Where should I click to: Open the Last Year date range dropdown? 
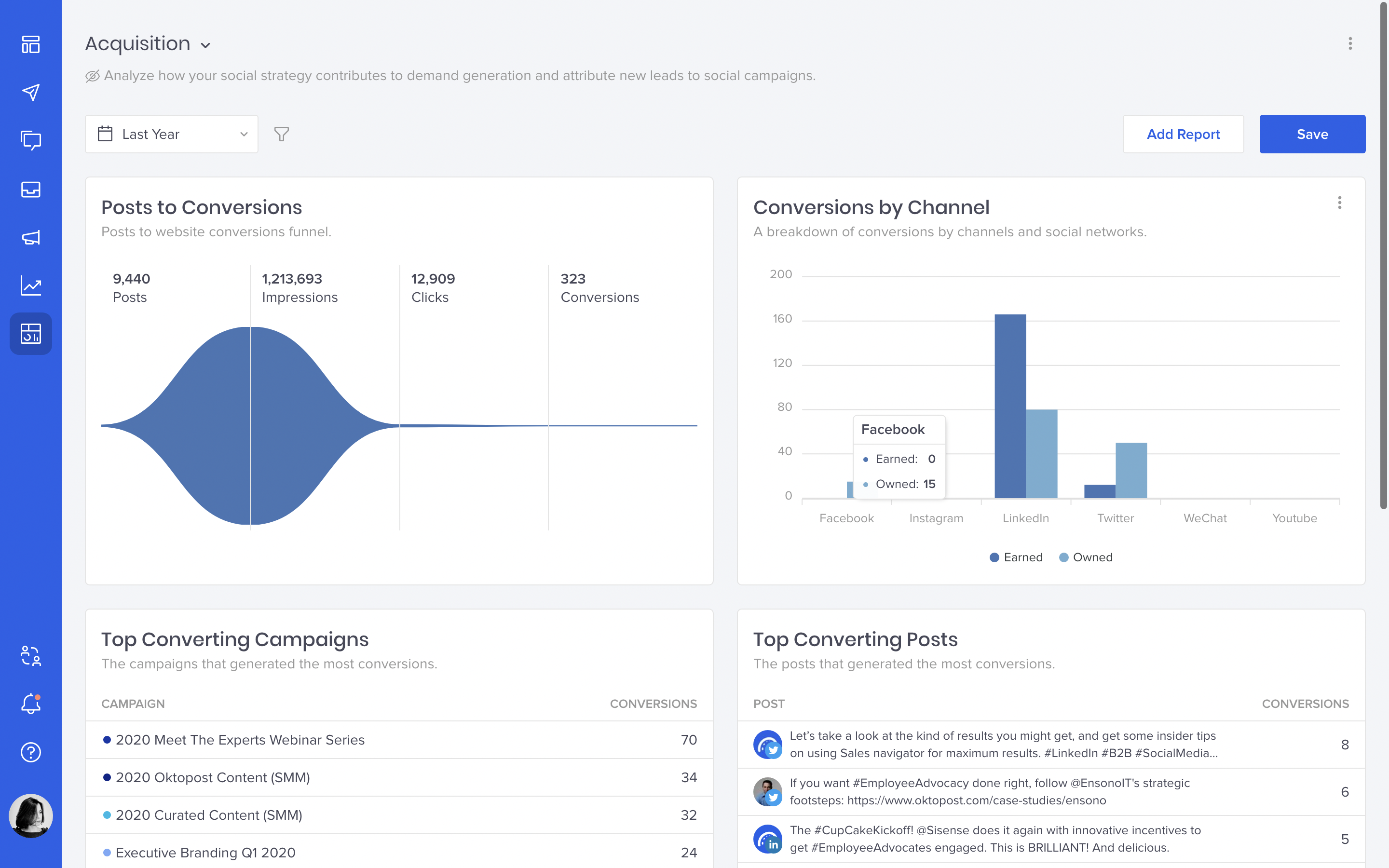coord(171,133)
